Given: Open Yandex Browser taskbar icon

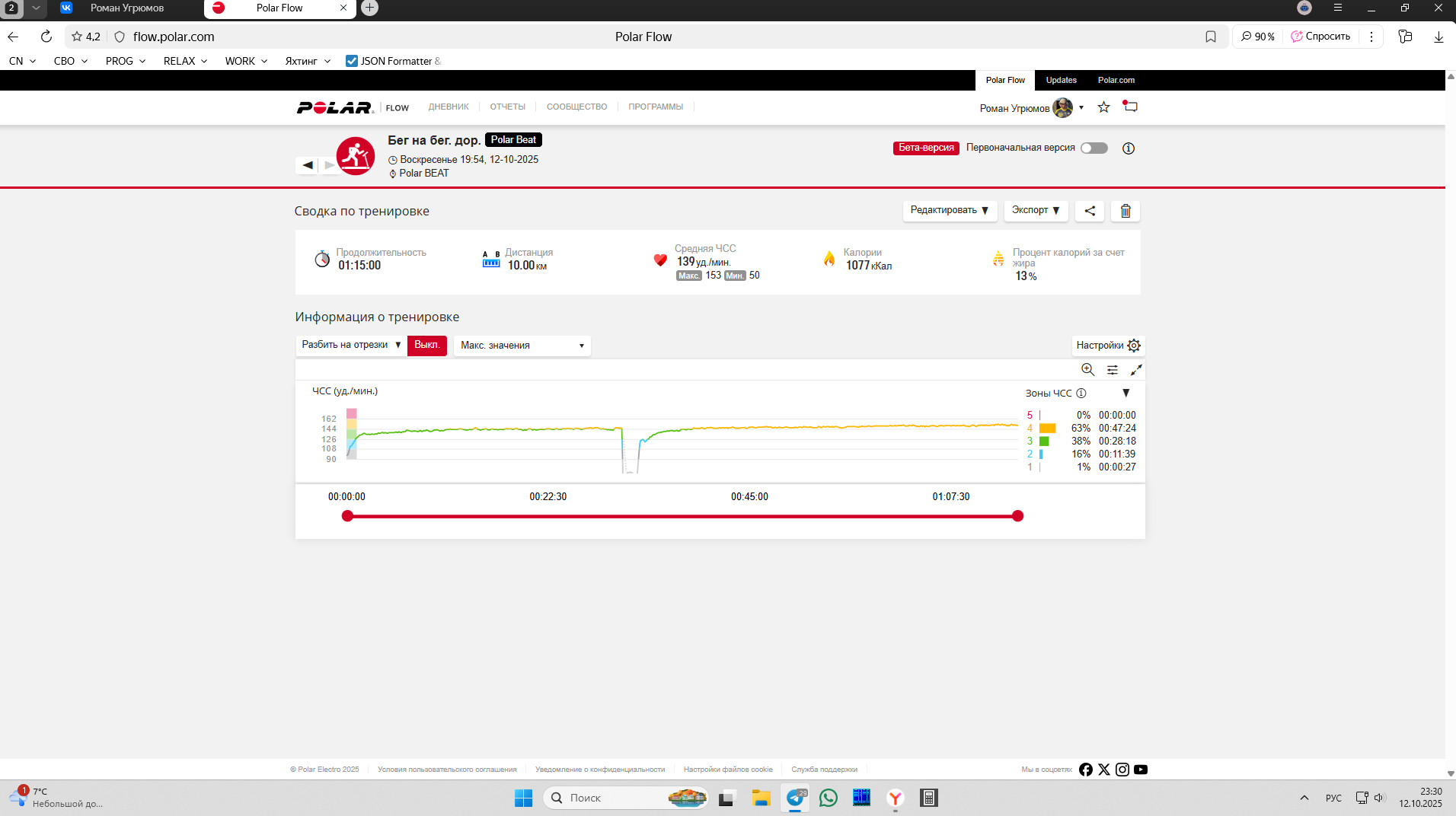Looking at the screenshot, I should [896, 798].
